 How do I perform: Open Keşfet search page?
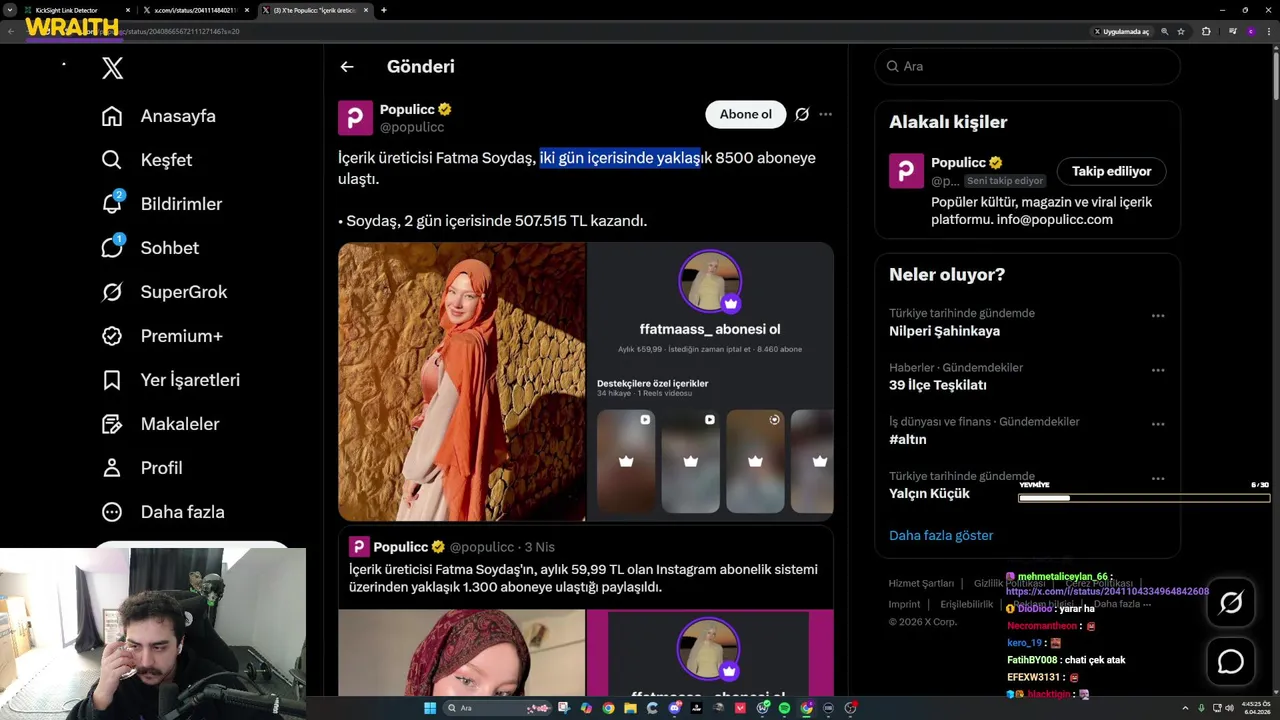pyautogui.click(x=147, y=160)
